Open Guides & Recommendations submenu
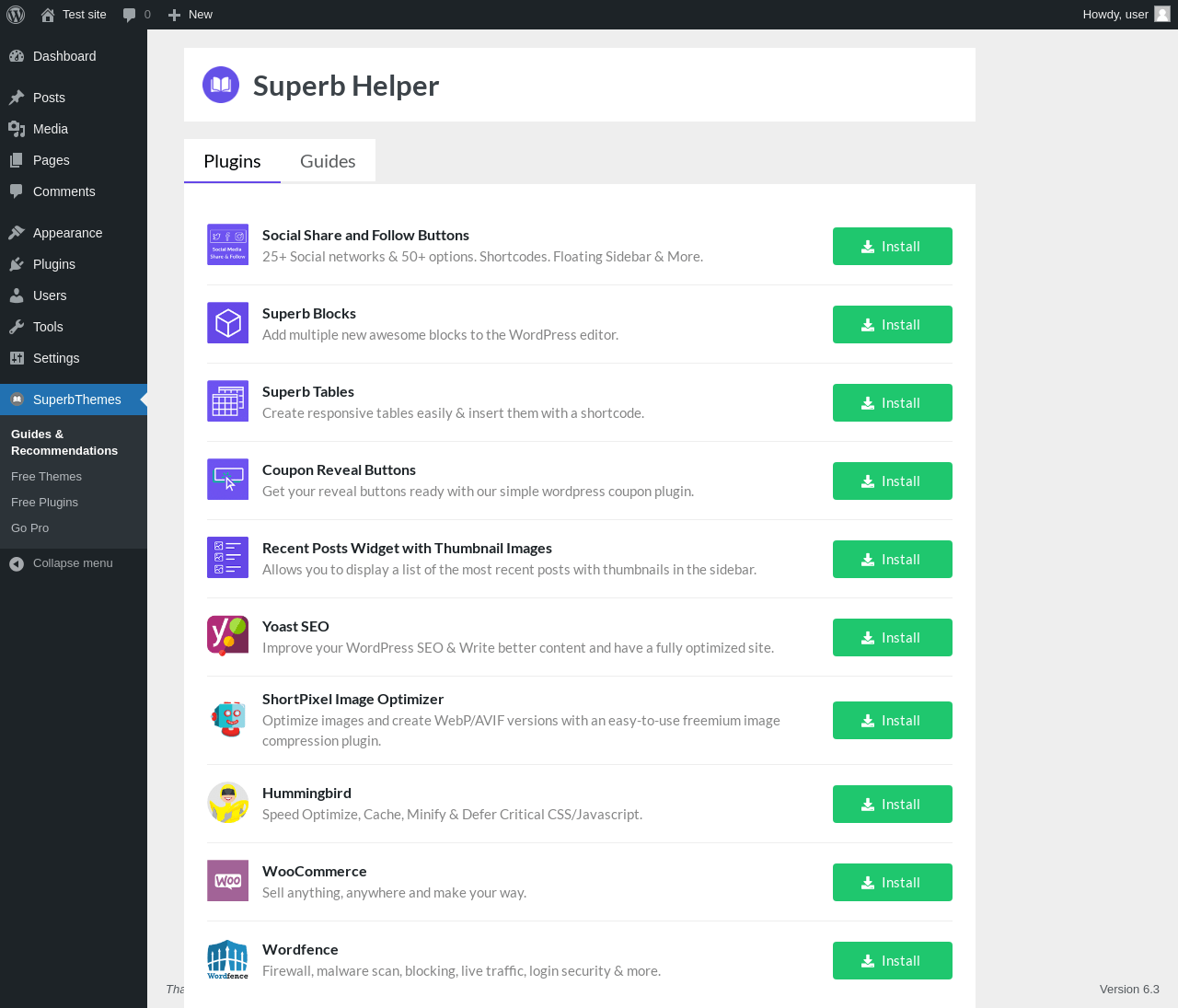The width and height of the screenshot is (1178, 1008). [x=74, y=442]
